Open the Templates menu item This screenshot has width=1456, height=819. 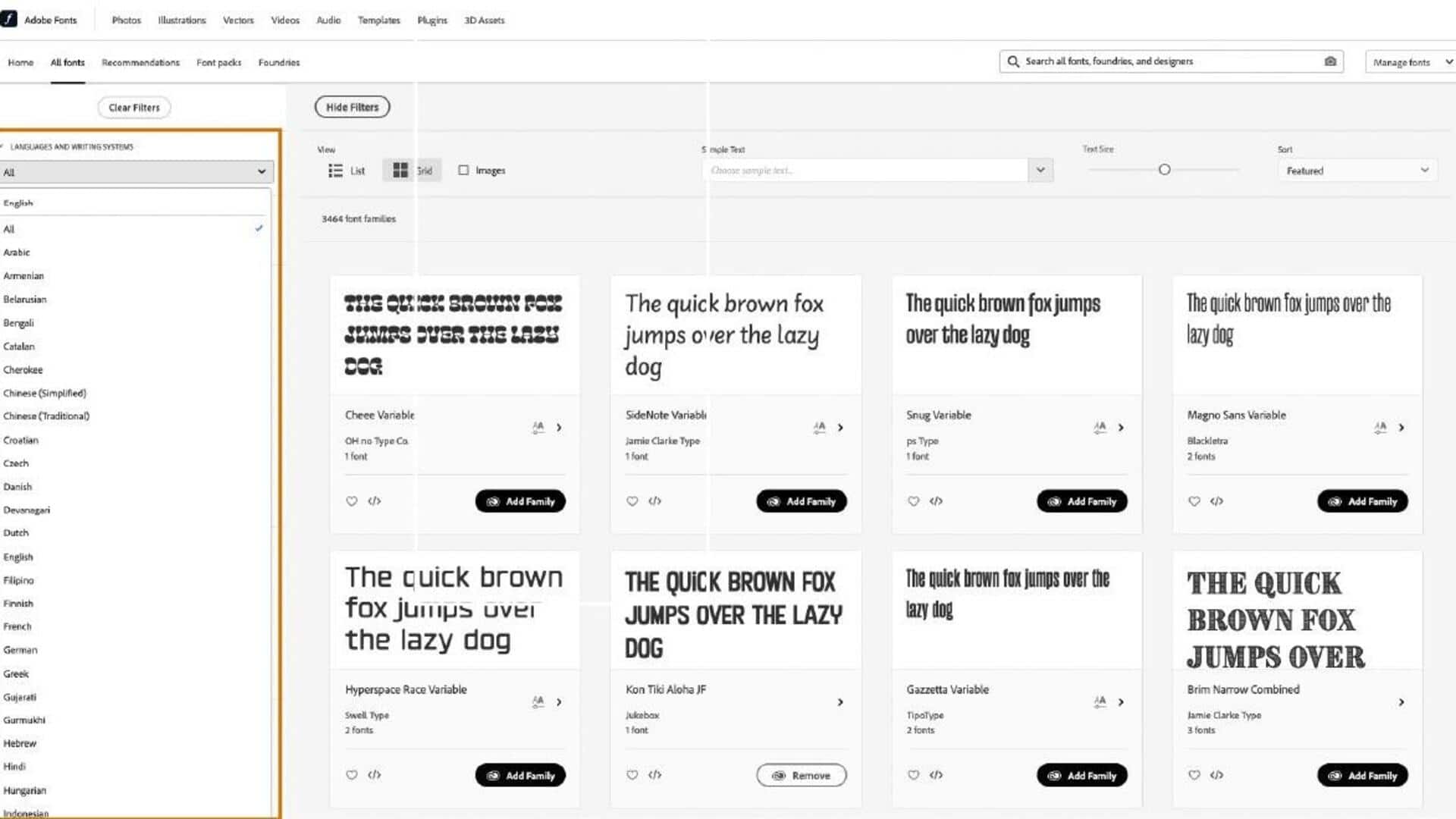click(x=378, y=20)
